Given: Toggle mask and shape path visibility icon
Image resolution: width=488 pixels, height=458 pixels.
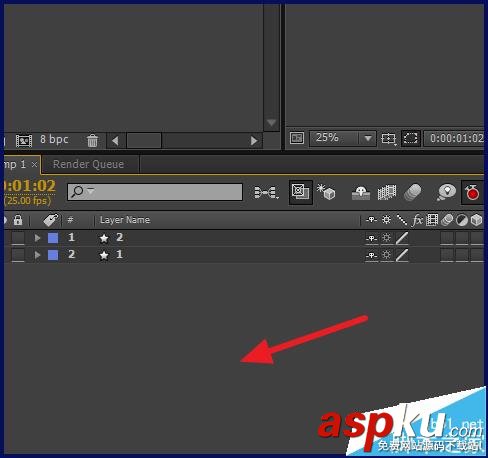Looking at the screenshot, I should [410, 138].
